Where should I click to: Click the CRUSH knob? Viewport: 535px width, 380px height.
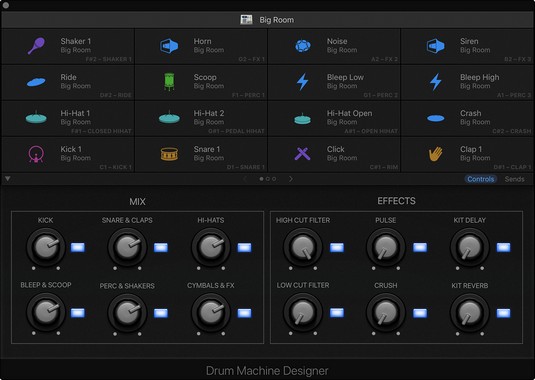[386, 312]
